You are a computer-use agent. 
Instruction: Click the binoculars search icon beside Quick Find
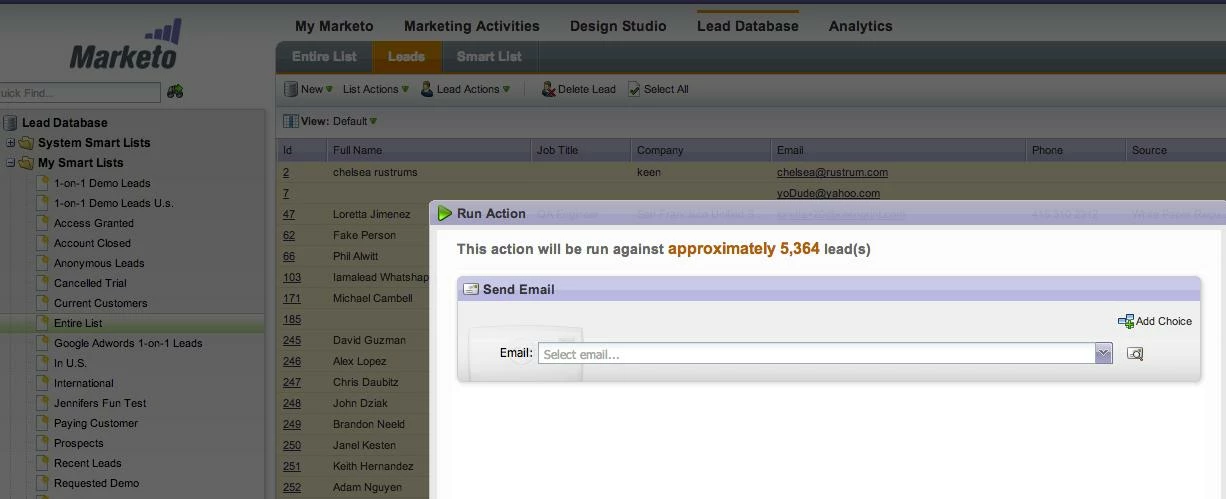coord(175,92)
